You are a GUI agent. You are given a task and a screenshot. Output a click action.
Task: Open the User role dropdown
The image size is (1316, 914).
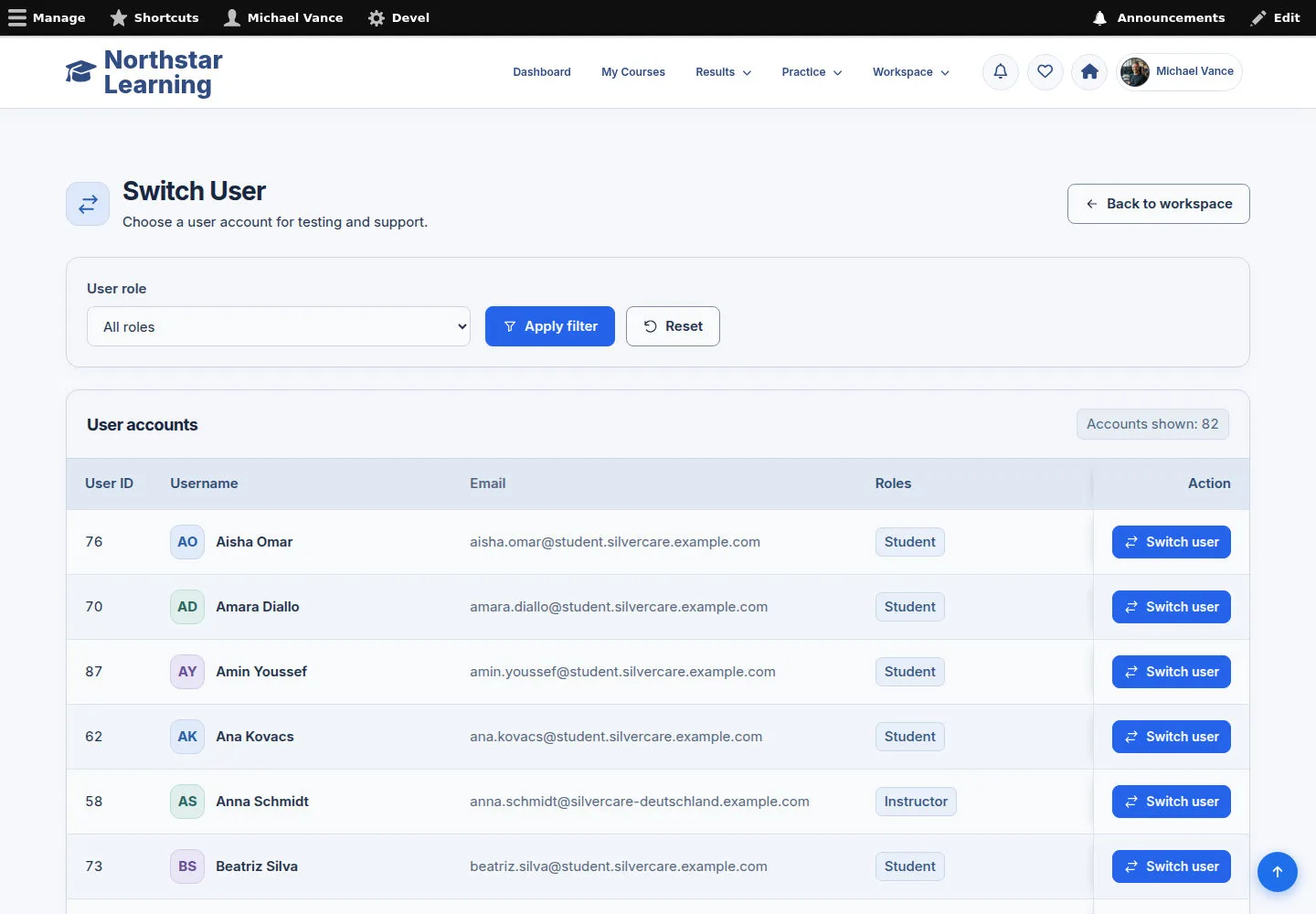pos(279,326)
